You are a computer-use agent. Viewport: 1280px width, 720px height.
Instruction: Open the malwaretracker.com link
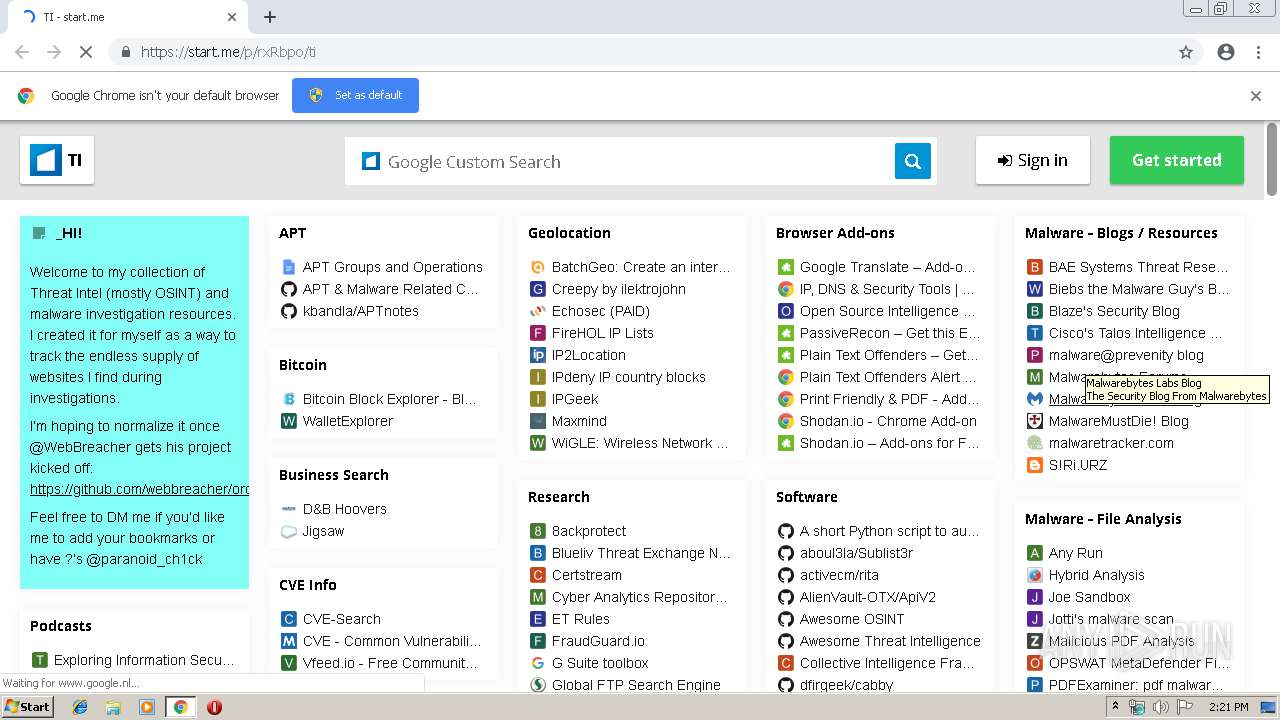1111,443
